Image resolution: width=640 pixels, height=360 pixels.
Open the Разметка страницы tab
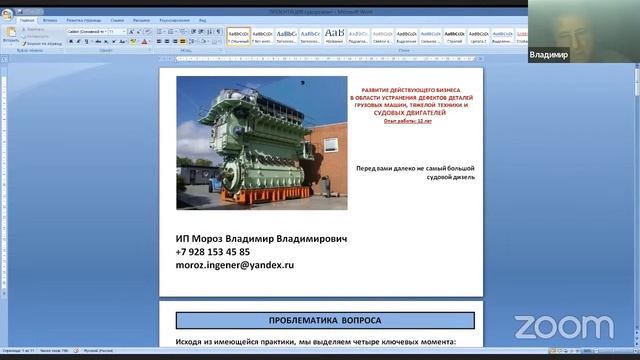(x=84, y=20)
